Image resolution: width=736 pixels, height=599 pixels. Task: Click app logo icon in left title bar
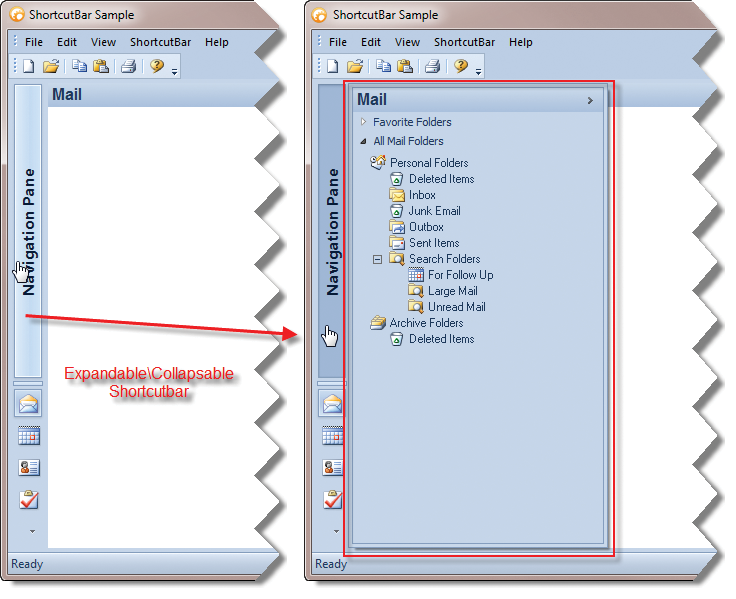tap(17, 15)
